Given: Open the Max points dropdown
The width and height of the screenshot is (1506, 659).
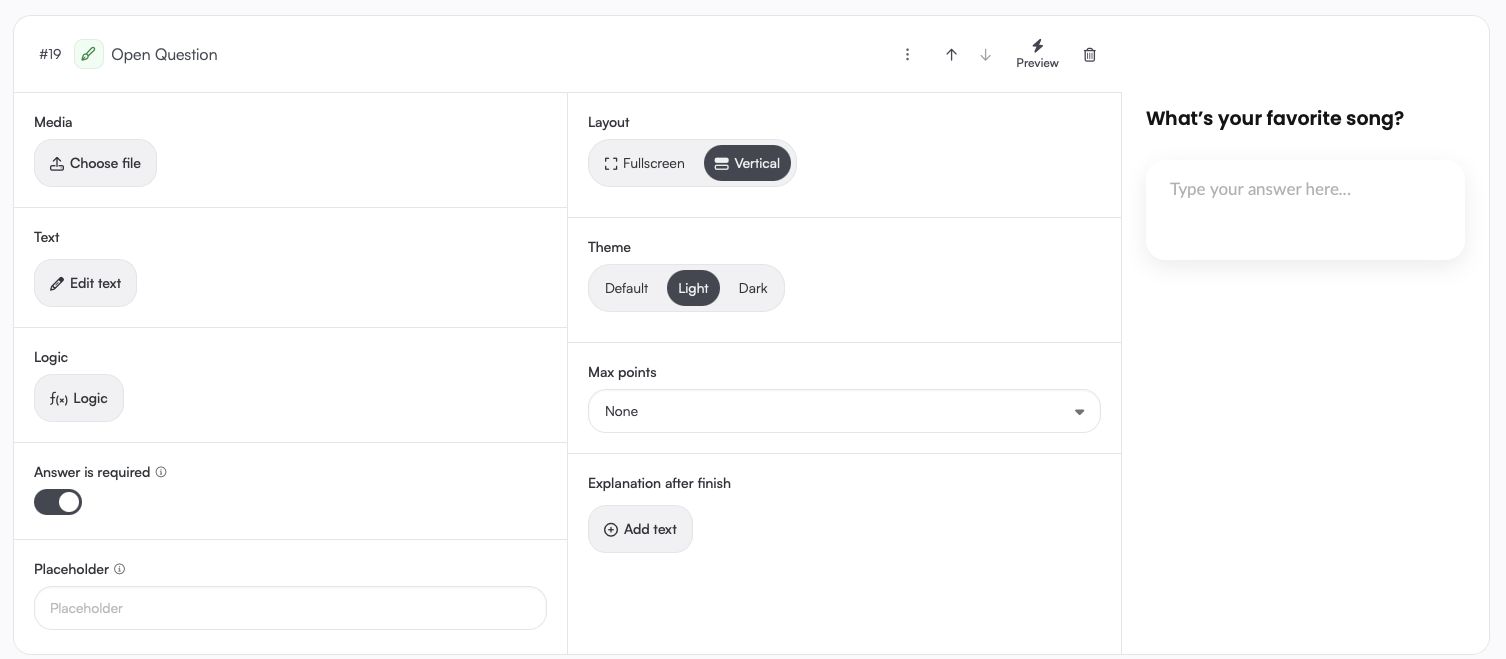Looking at the screenshot, I should [844, 411].
